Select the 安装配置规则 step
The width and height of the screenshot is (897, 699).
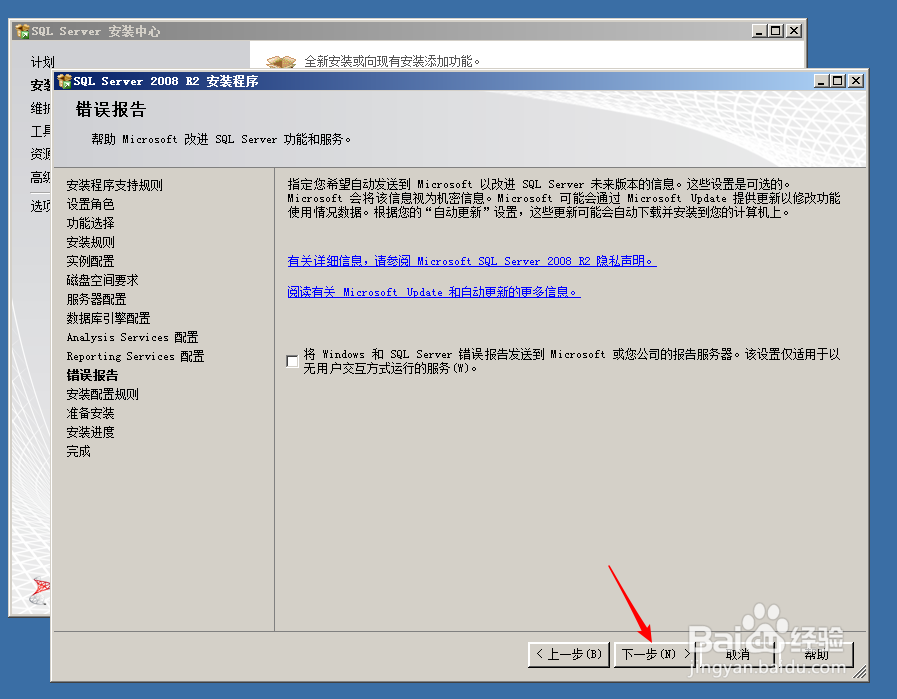point(102,394)
